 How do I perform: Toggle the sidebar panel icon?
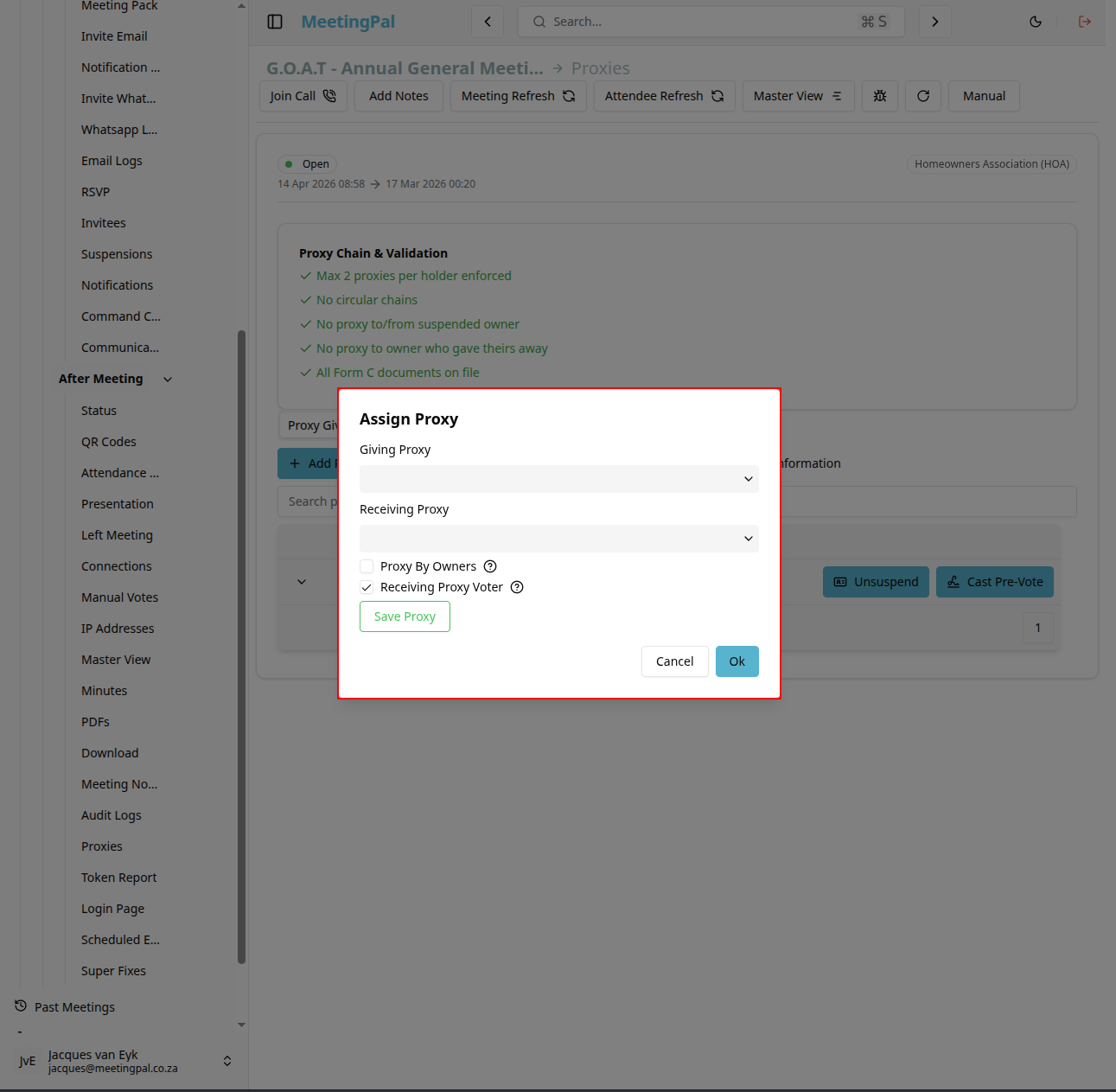[275, 22]
